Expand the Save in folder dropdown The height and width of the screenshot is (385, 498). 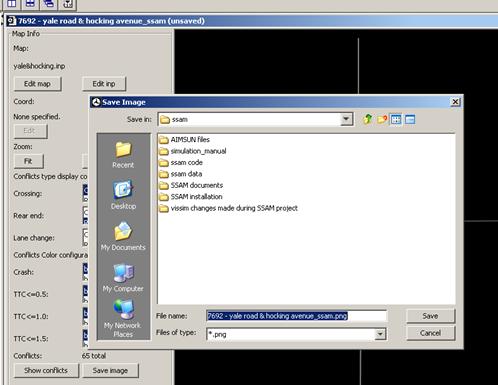(x=346, y=119)
